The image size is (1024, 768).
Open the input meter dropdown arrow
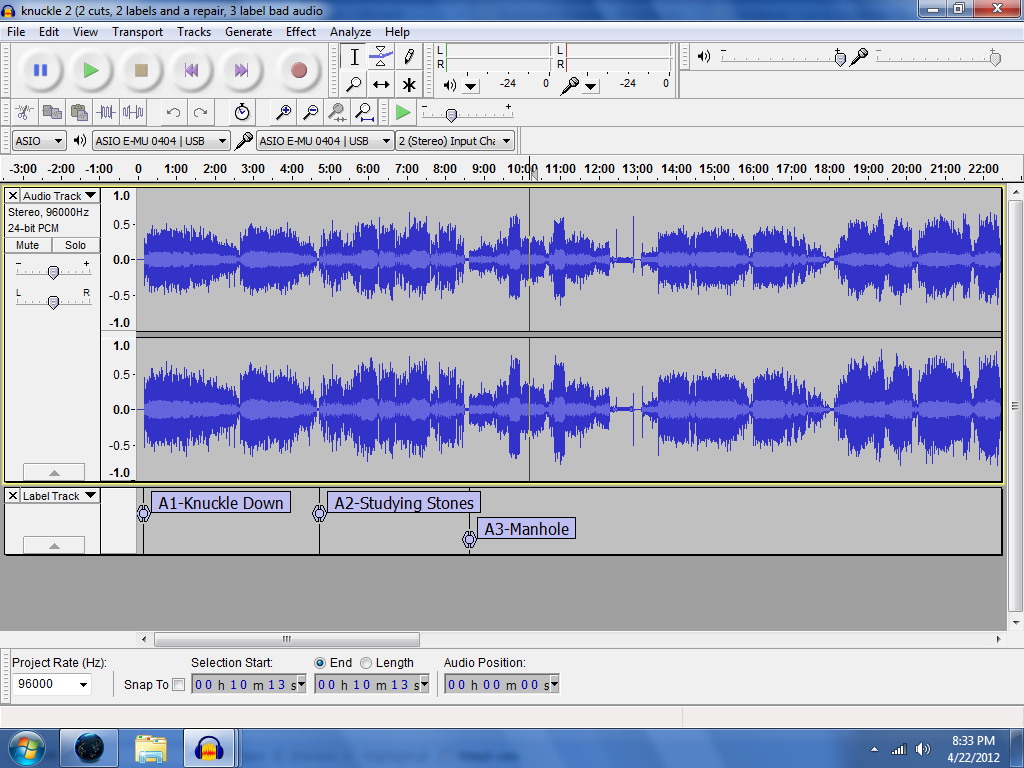(590, 86)
